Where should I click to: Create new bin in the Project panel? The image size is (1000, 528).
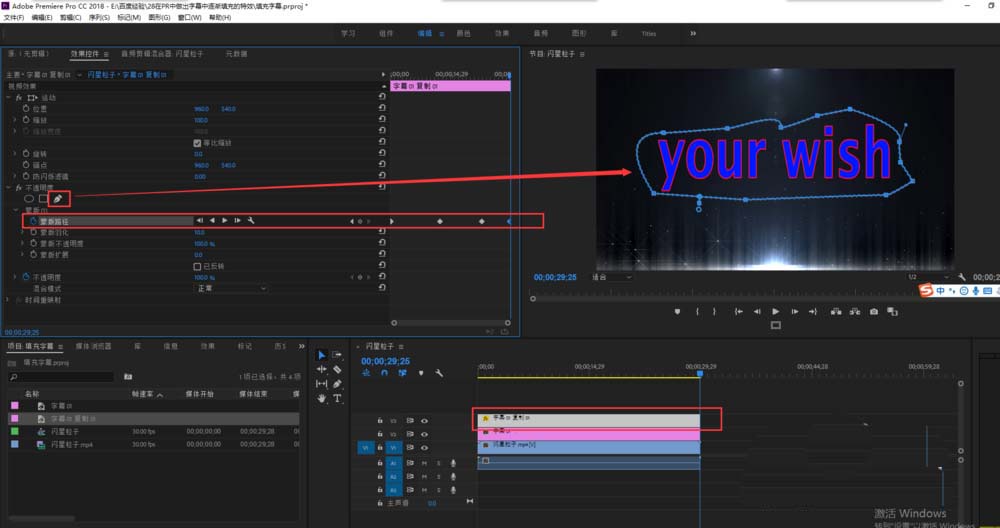tap(128, 377)
